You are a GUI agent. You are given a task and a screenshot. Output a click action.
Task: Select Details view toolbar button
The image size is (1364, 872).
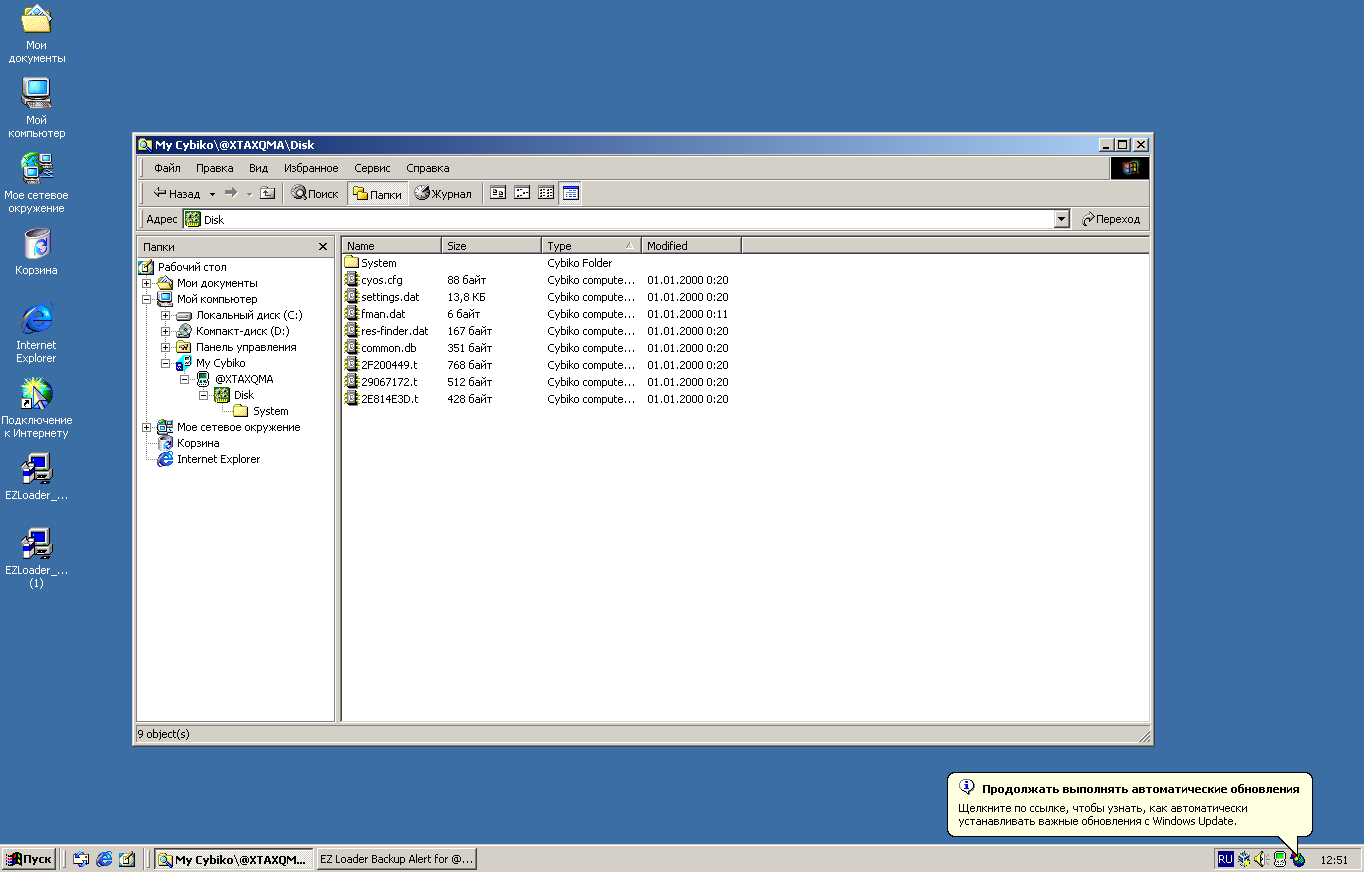570,193
